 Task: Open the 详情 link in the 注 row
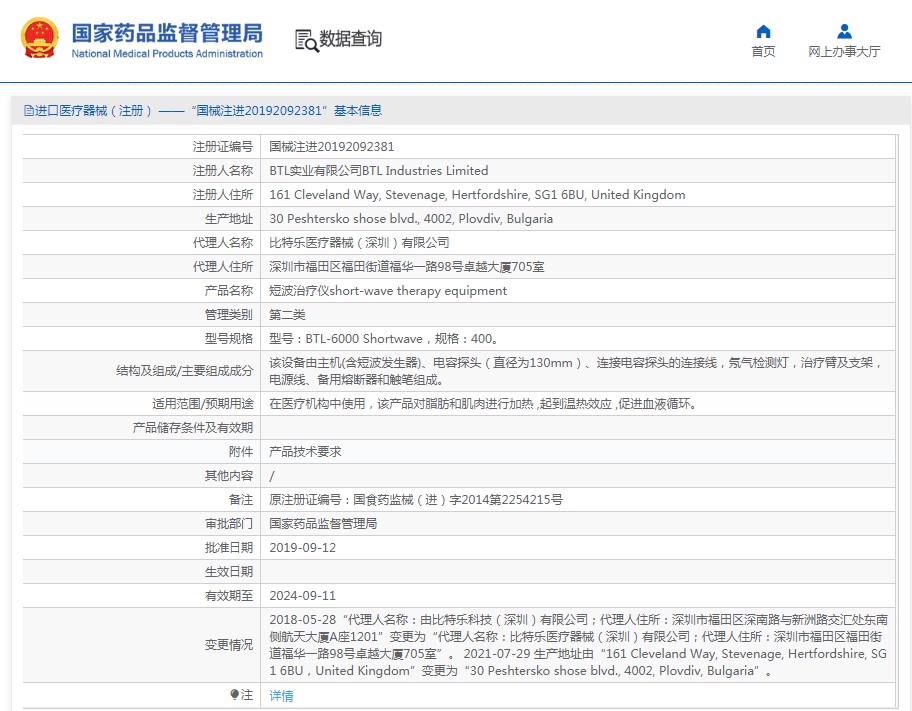[282, 695]
